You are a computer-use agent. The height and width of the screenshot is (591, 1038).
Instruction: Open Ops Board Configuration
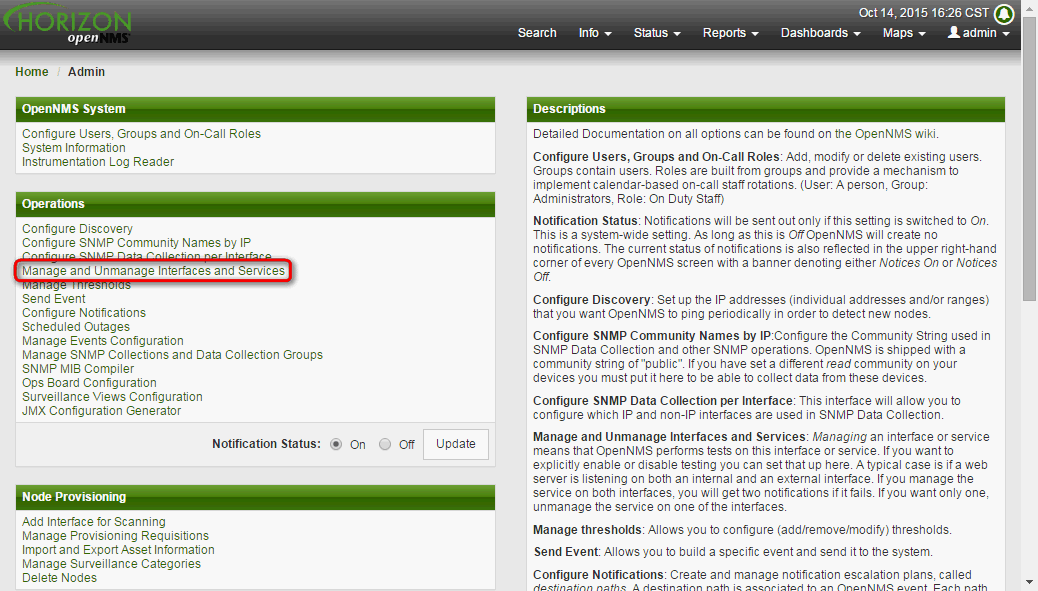[x=89, y=383]
